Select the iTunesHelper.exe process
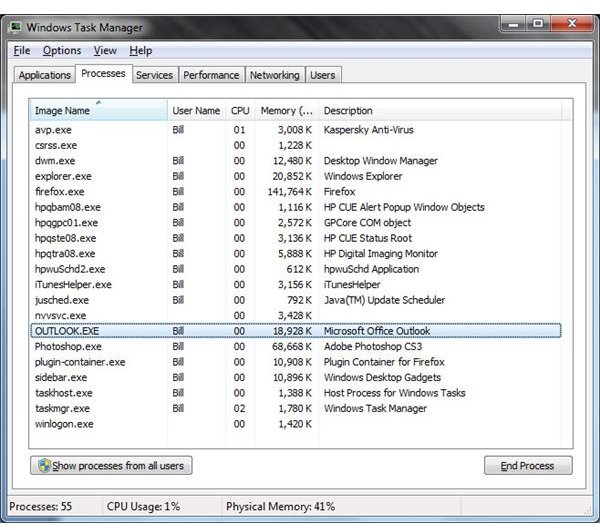The width and height of the screenshot is (600, 530). click(295, 285)
